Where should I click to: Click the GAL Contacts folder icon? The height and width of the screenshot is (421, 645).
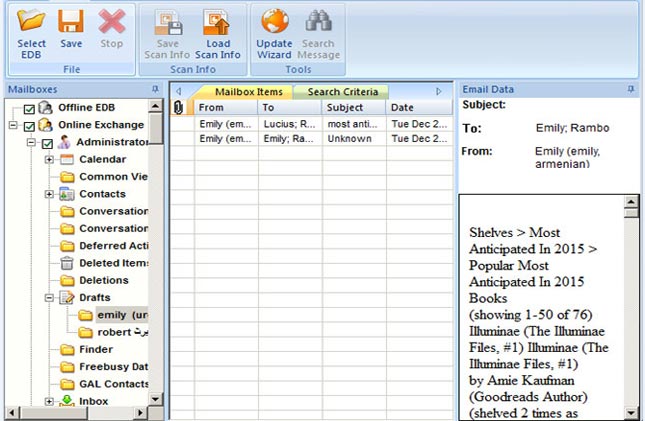click(x=67, y=384)
